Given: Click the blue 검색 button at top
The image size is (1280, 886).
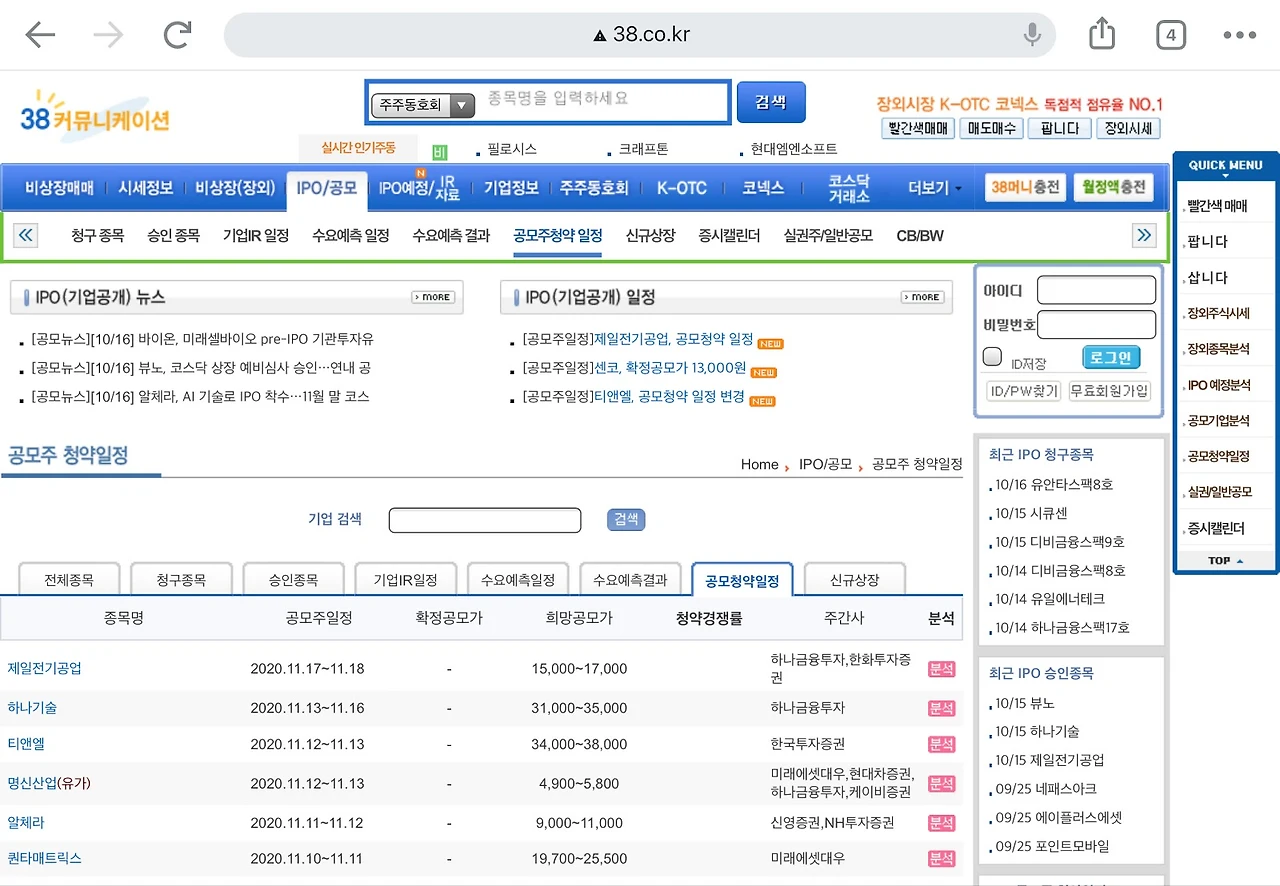Looking at the screenshot, I should click(771, 102).
